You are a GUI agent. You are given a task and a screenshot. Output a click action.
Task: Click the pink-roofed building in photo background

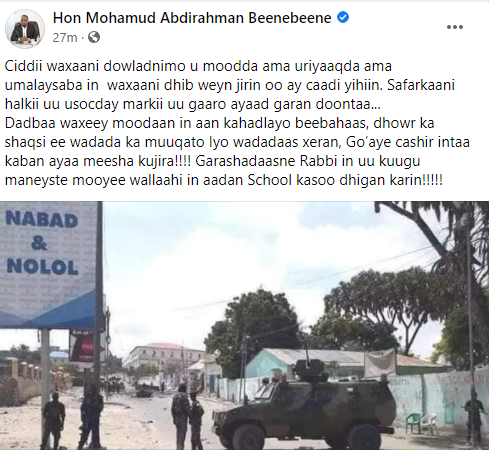coord(163,357)
